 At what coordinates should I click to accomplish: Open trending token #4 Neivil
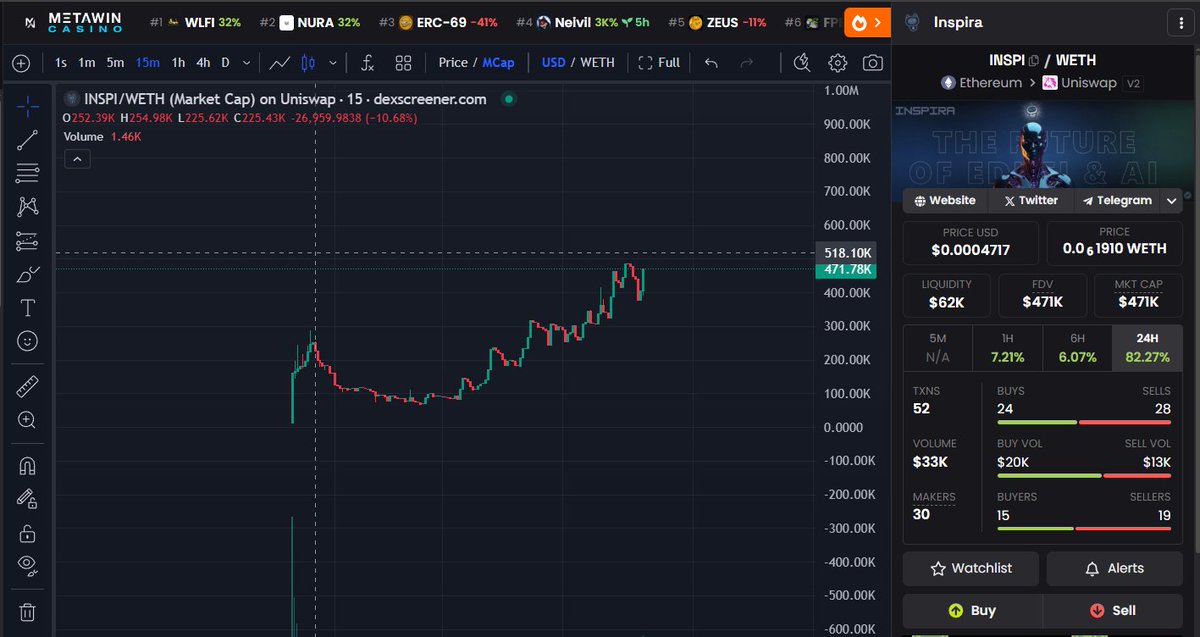click(x=583, y=22)
